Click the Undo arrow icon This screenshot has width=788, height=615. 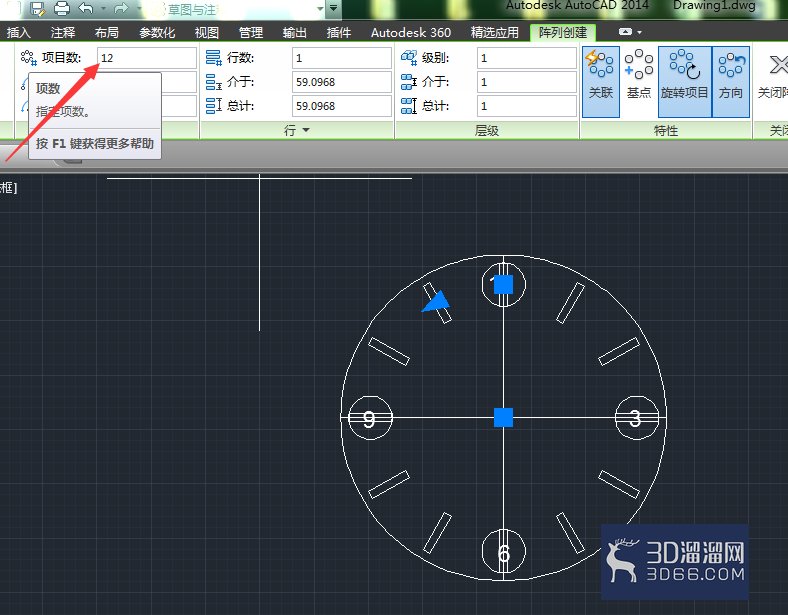click(x=86, y=8)
